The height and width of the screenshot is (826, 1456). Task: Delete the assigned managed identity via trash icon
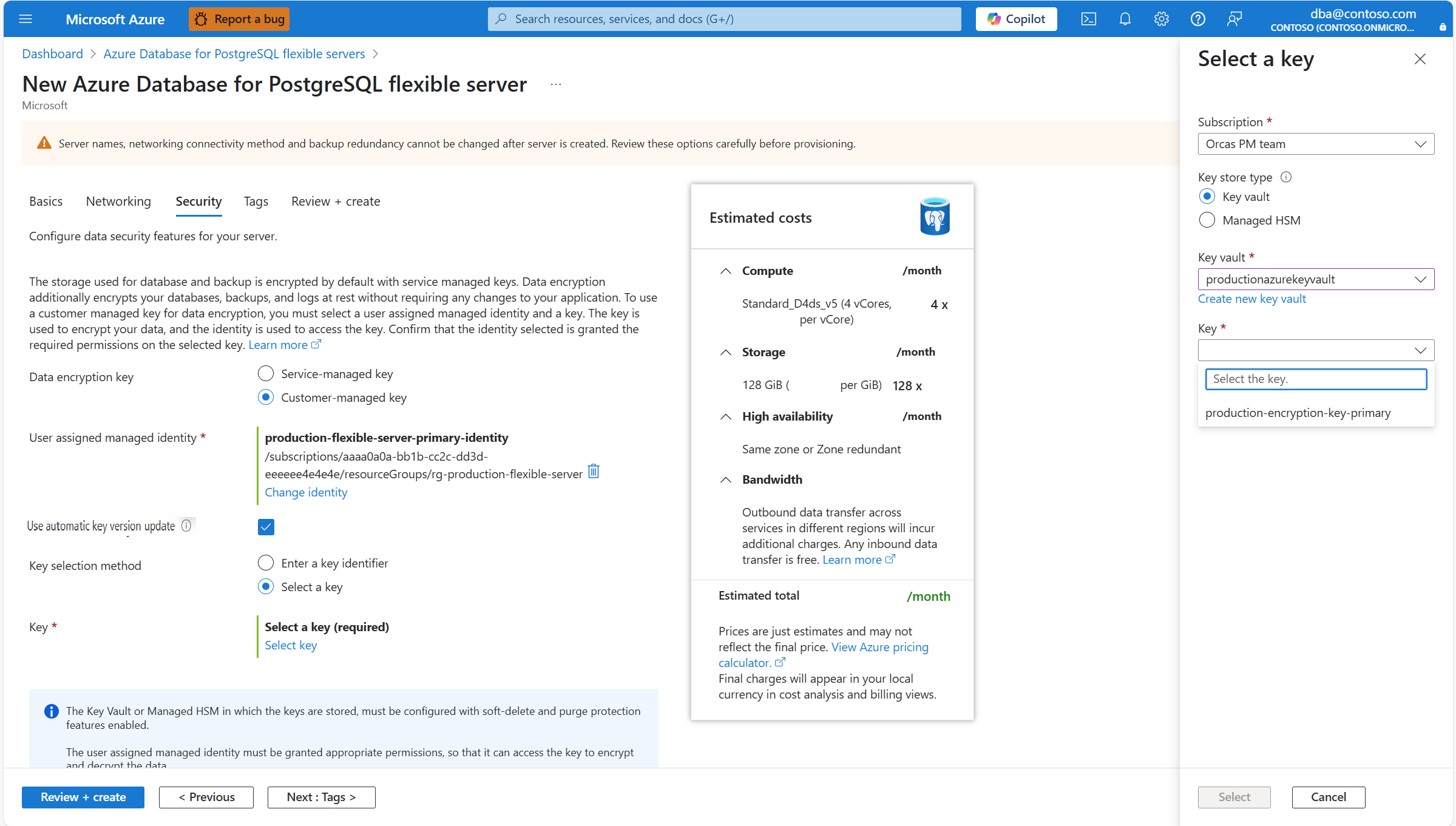pos(593,471)
